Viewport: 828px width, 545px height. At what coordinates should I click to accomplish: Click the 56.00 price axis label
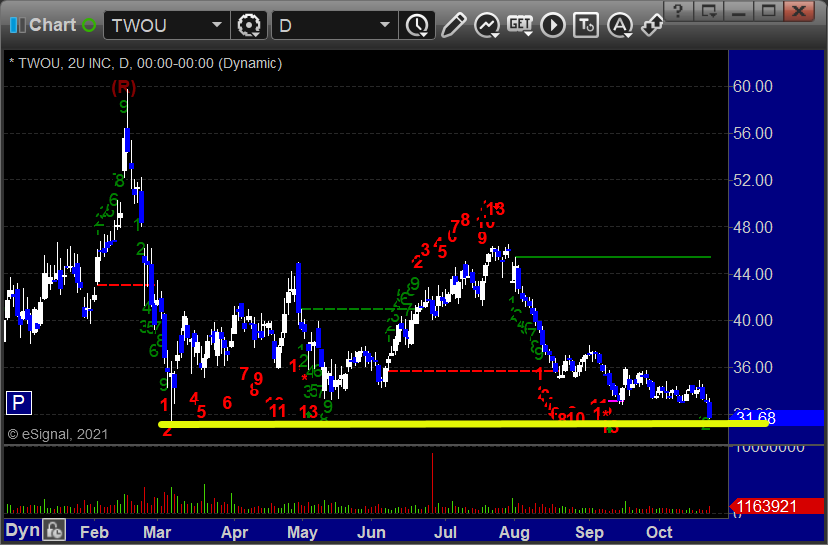pos(752,133)
